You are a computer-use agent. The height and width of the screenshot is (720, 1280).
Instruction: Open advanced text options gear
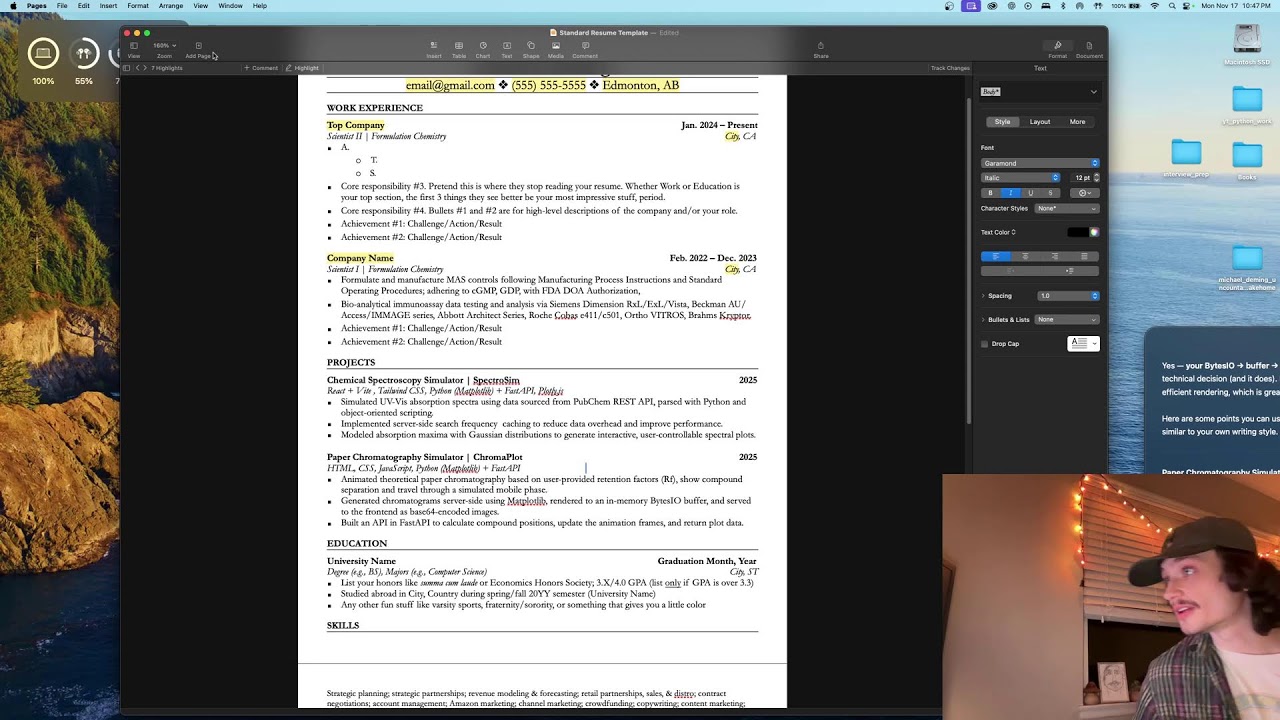[1085, 193]
